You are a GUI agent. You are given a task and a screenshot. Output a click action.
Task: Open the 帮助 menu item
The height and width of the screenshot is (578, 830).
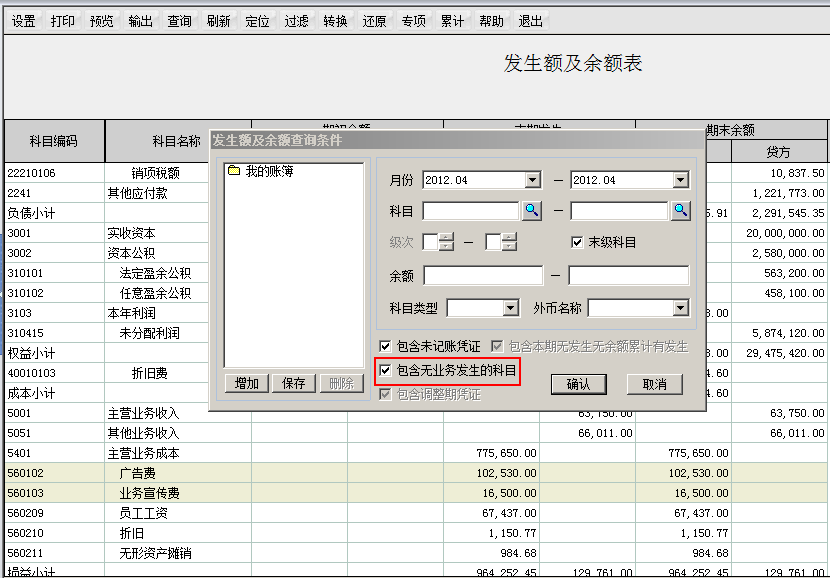[x=491, y=21]
